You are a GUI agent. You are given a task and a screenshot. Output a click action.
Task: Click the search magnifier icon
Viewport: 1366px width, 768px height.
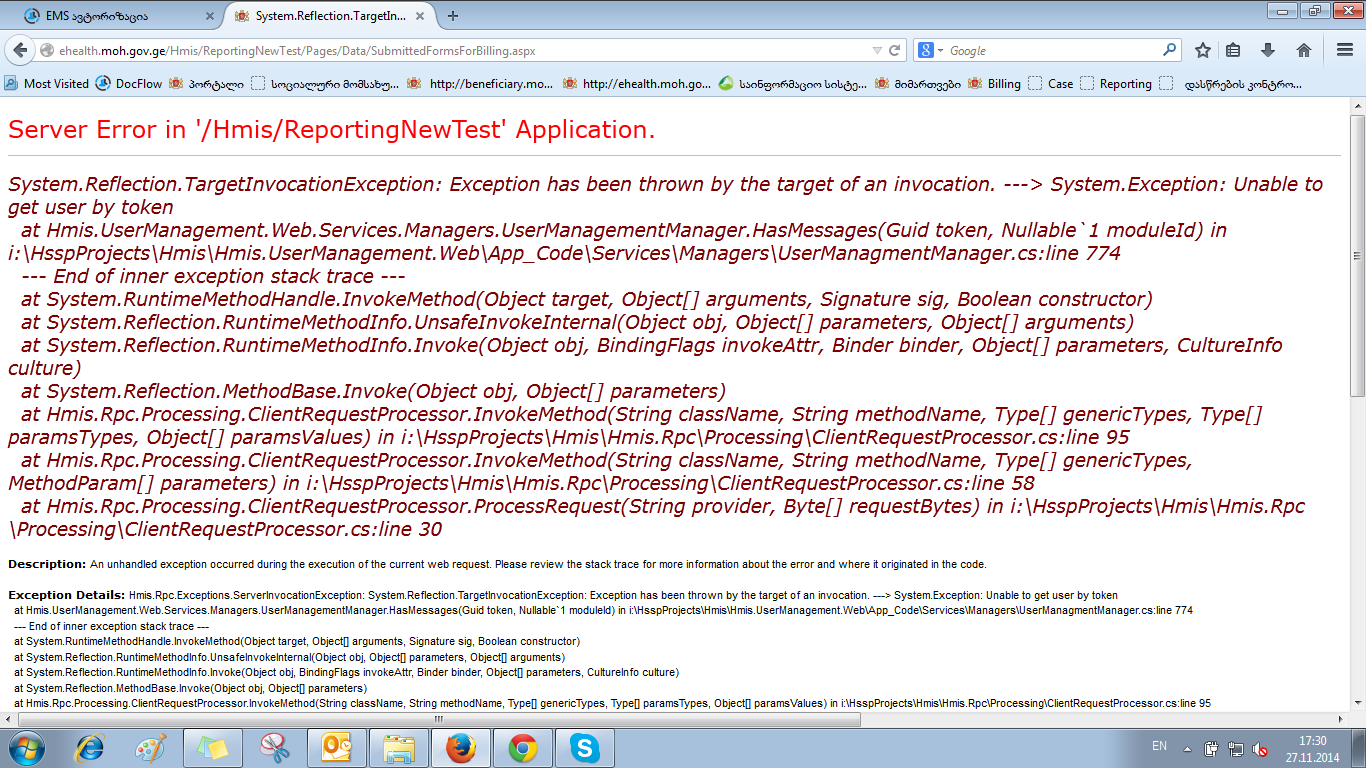click(1169, 50)
